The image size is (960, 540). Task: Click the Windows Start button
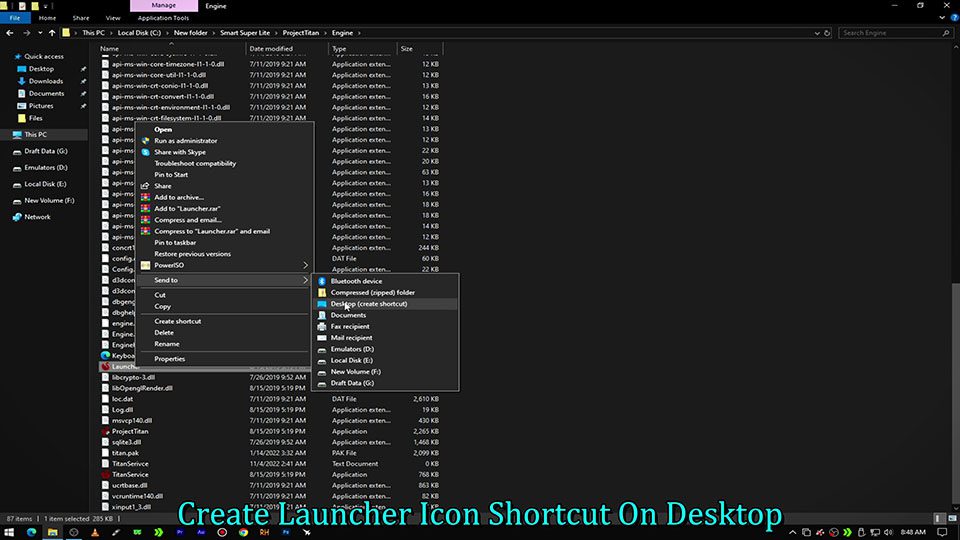[x=9, y=532]
